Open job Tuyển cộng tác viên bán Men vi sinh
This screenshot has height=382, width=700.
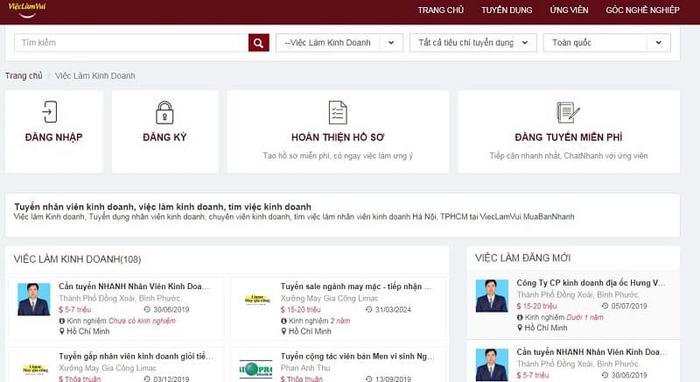357,356
